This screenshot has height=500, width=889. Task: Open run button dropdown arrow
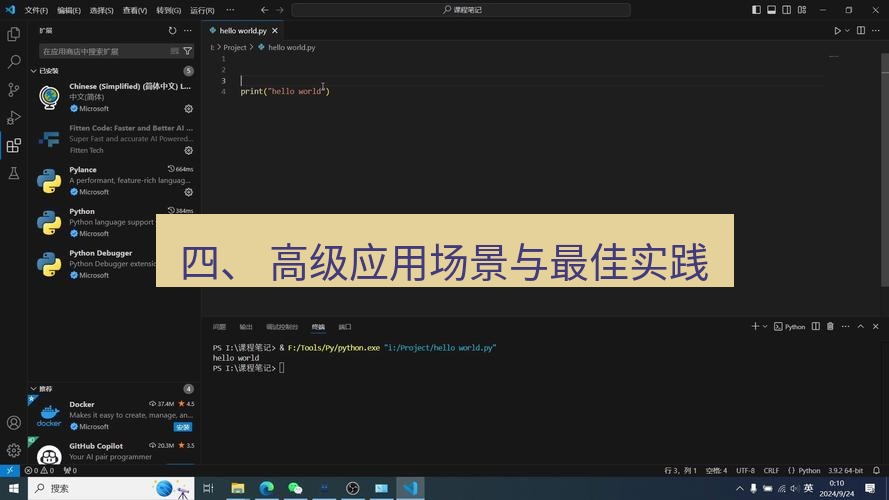pos(847,31)
